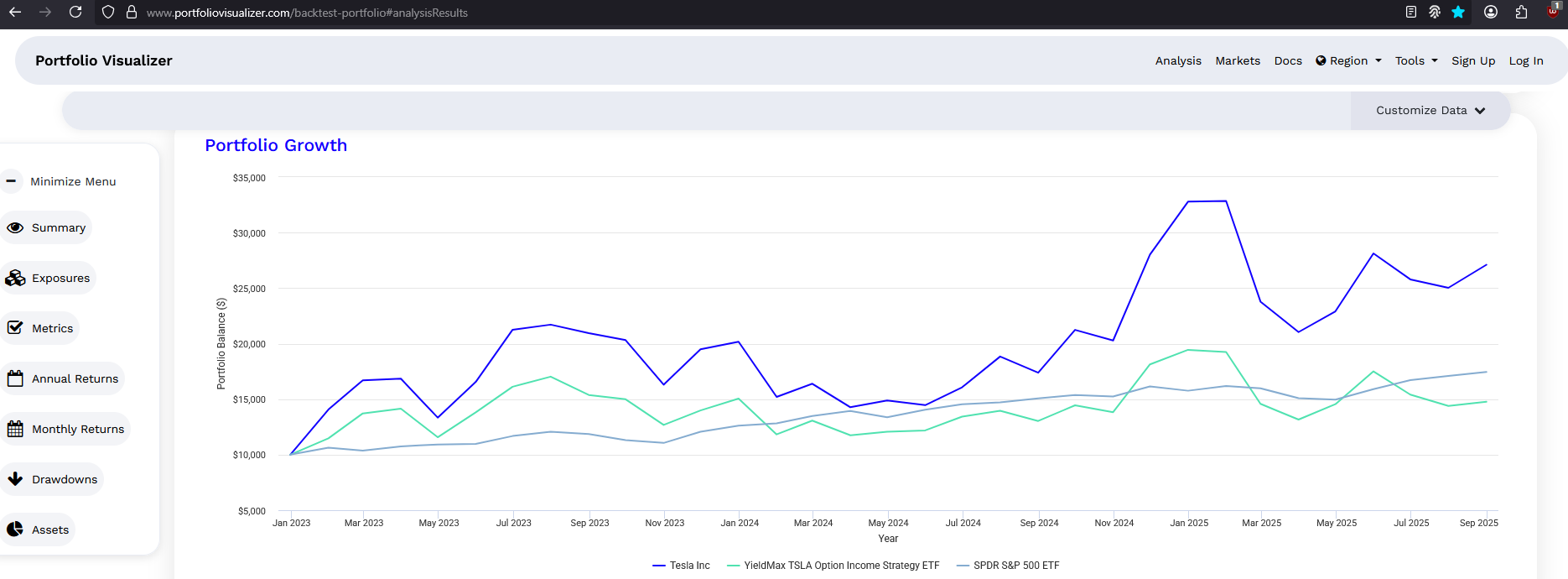
Task: Bookmark page with the star icon
Action: (x=1458, y=12)
